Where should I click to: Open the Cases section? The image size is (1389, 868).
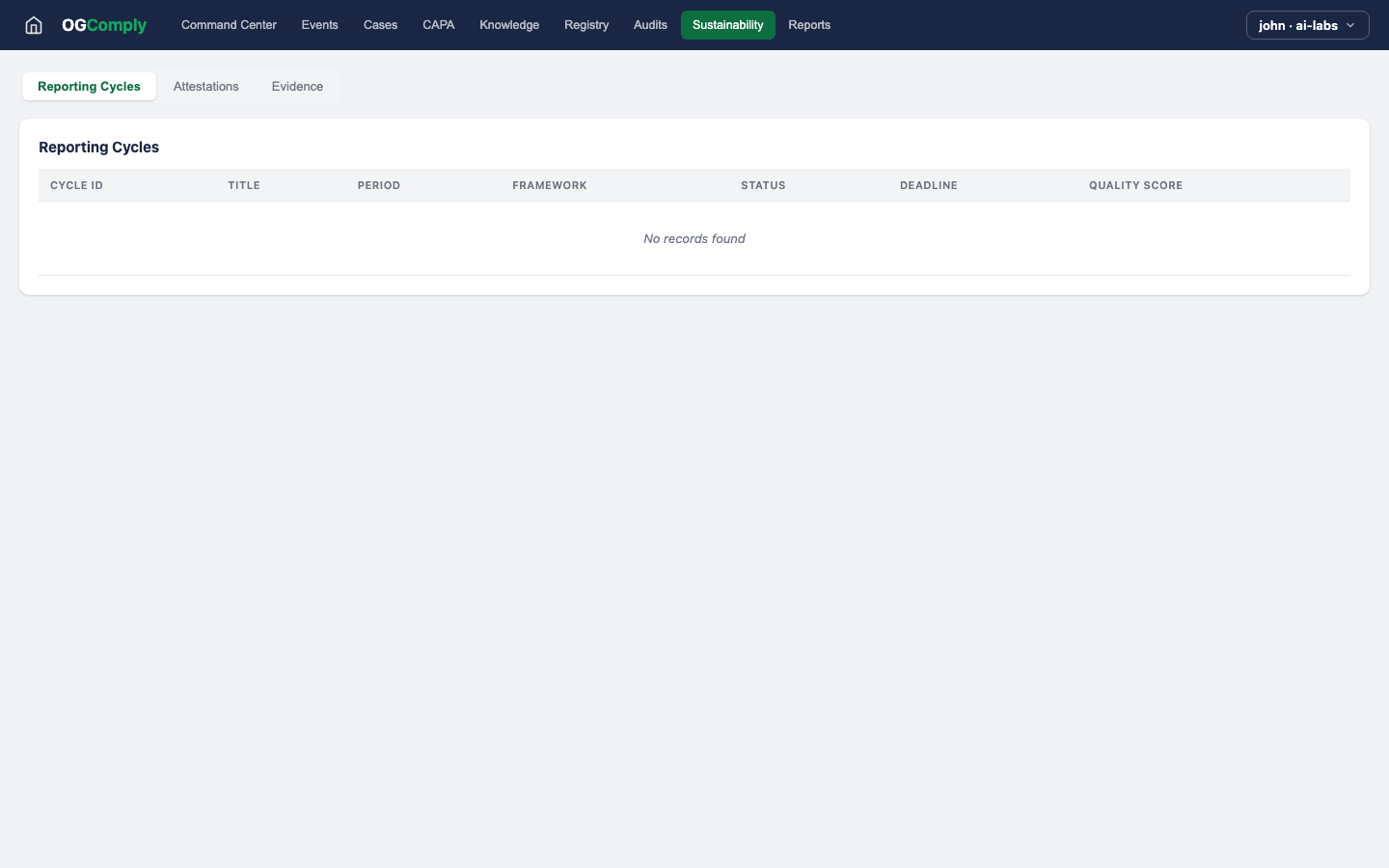pyautogui.click(x=380, y=25)
